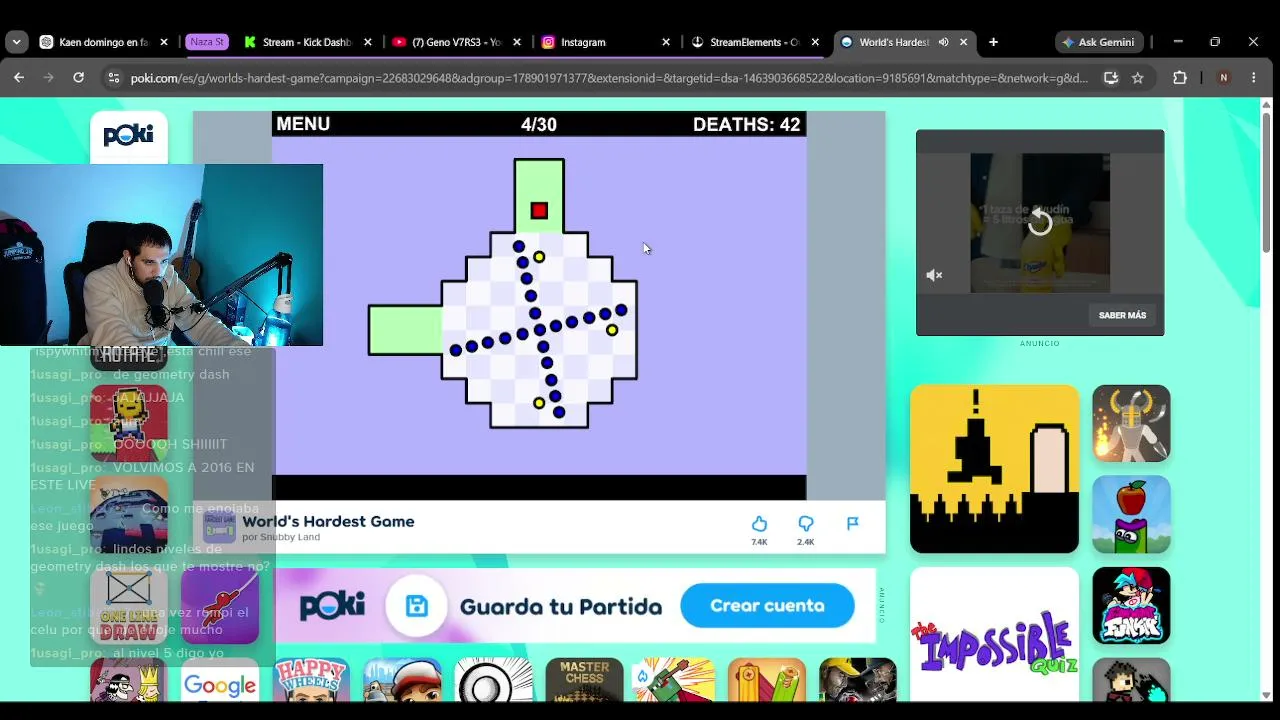1280x720 pixels.
Task: Open Master Chess game thumbnail
Action: pyautogui.click(x=584, y=680)
